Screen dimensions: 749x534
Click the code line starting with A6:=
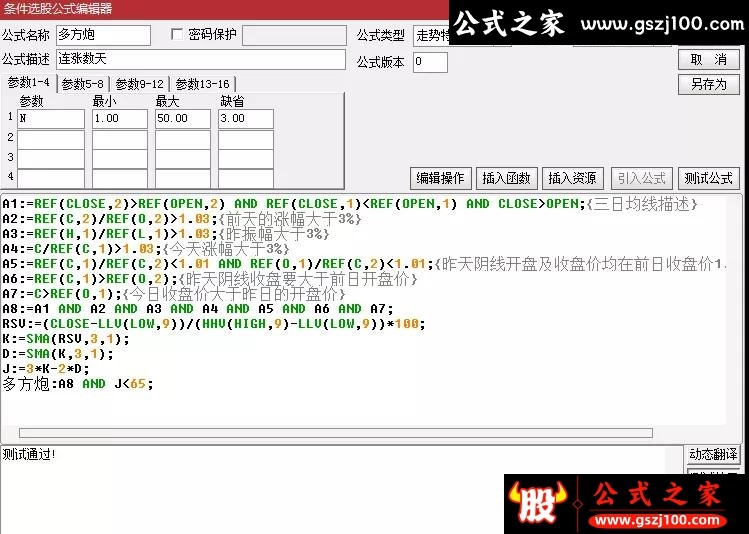tap(209, 279)
